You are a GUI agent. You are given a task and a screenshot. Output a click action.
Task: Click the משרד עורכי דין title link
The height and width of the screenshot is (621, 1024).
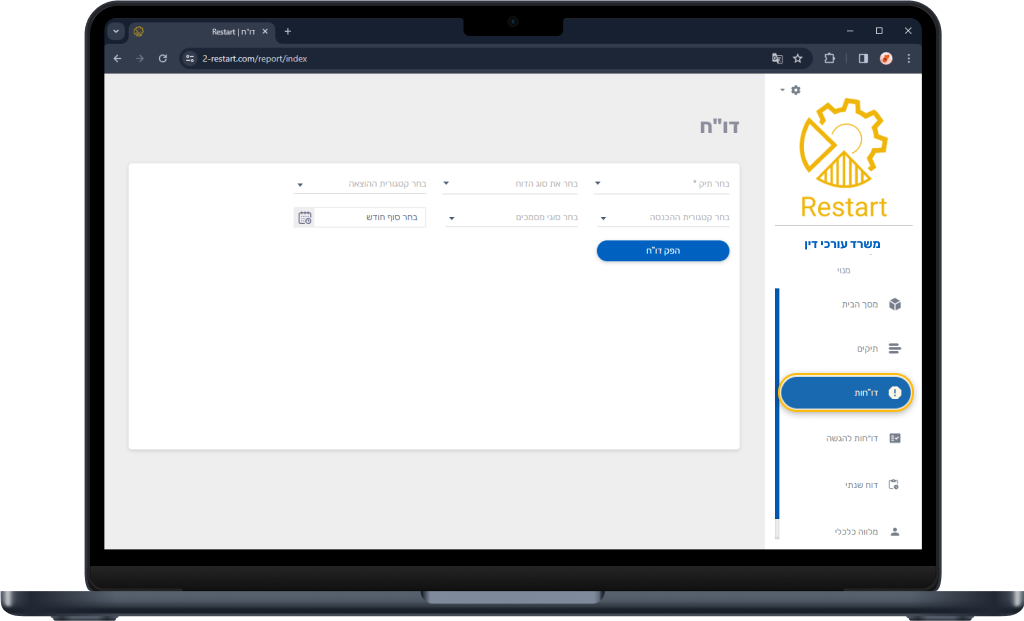(842, 244)
